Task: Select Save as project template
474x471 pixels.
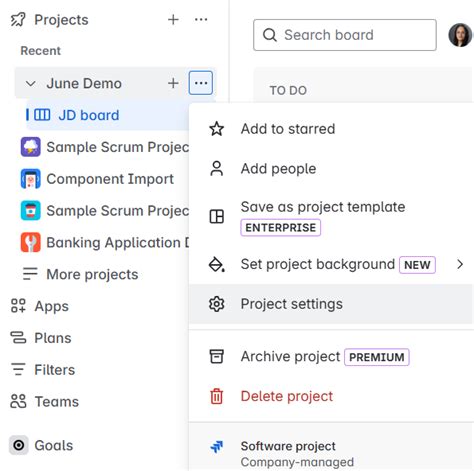Action: (323, 207)
